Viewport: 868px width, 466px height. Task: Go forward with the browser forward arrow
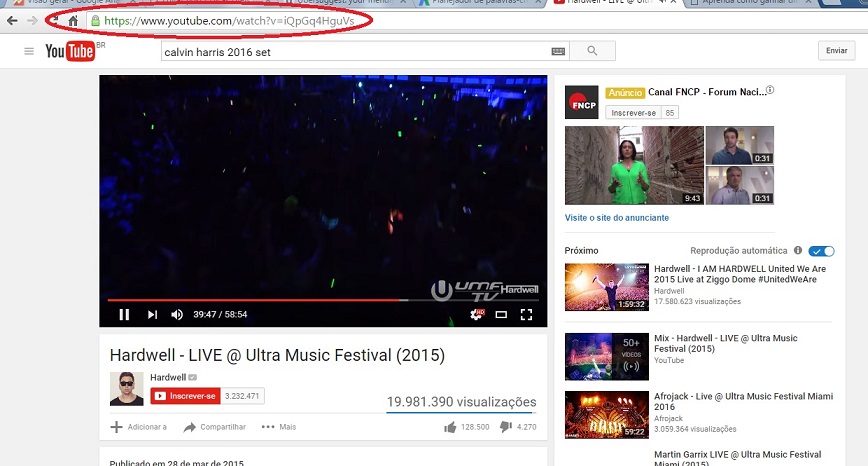pos(33,21)
